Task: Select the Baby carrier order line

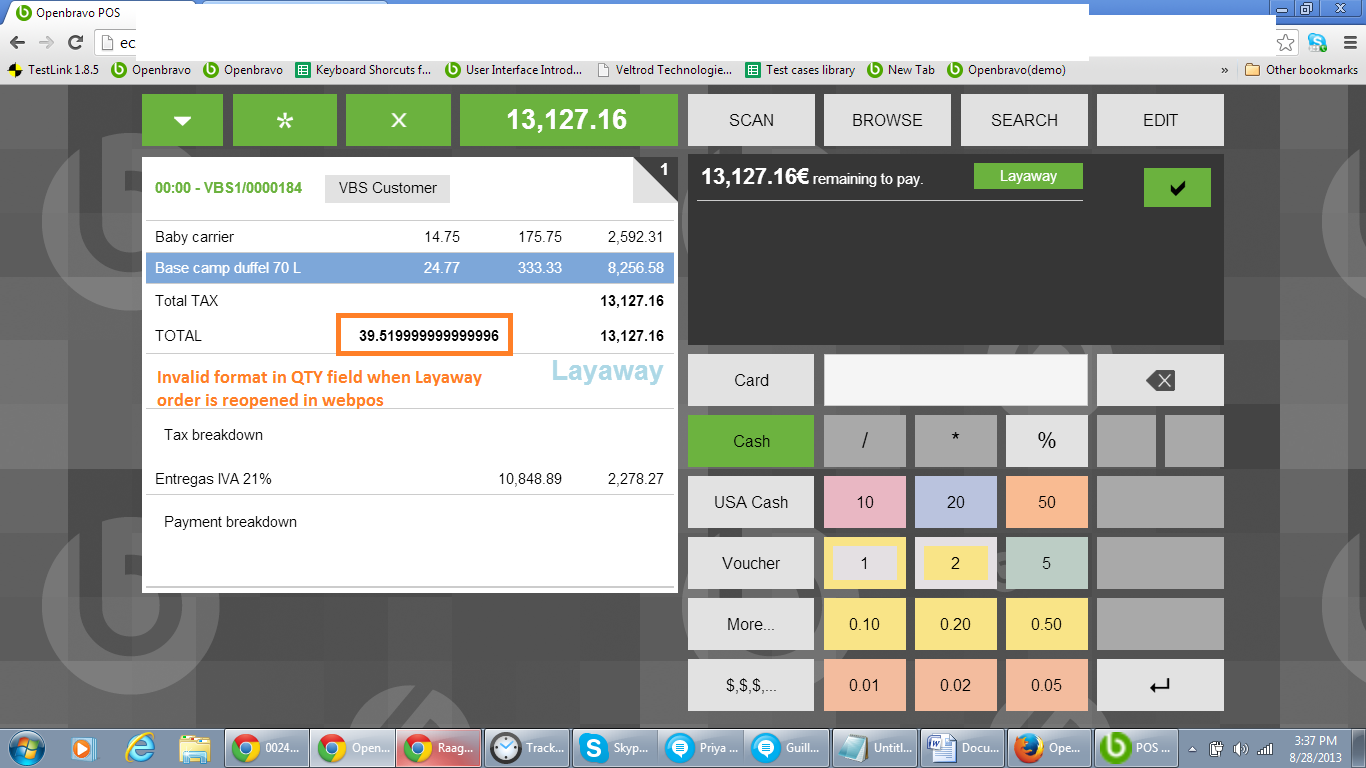Action: coord(410,237)
